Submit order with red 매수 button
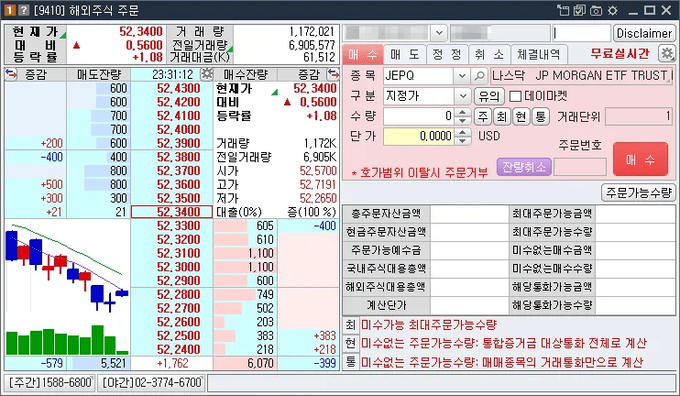680x396 pixels. point(640,159)
